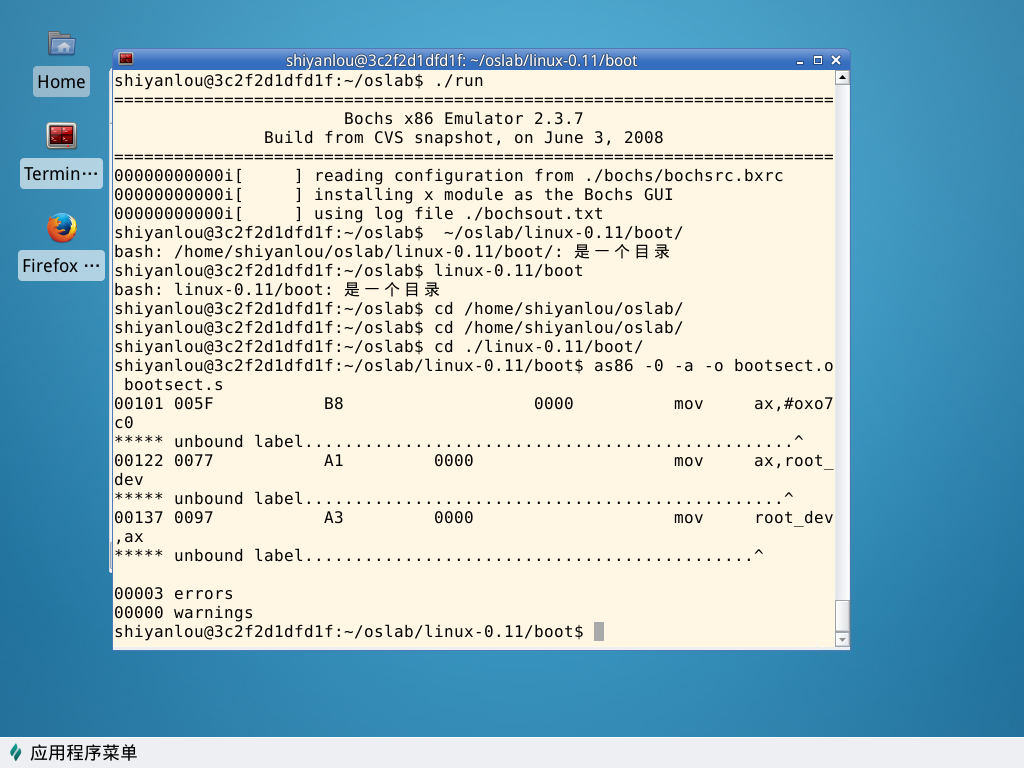Select the Terminal emulator desktop icon
The image size is (1024, 768).
(62, 136)
